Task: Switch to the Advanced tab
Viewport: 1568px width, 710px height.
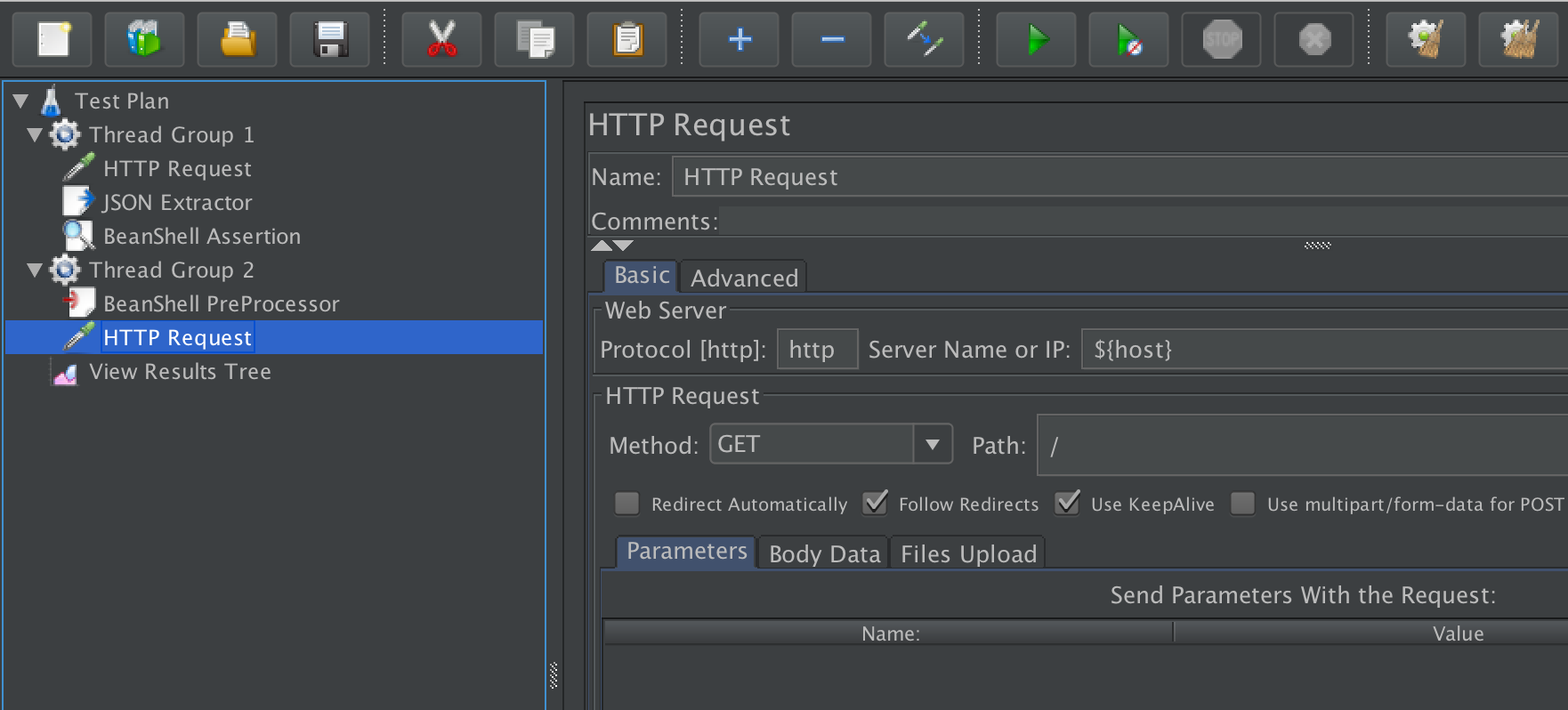Action: pos(744,278)
